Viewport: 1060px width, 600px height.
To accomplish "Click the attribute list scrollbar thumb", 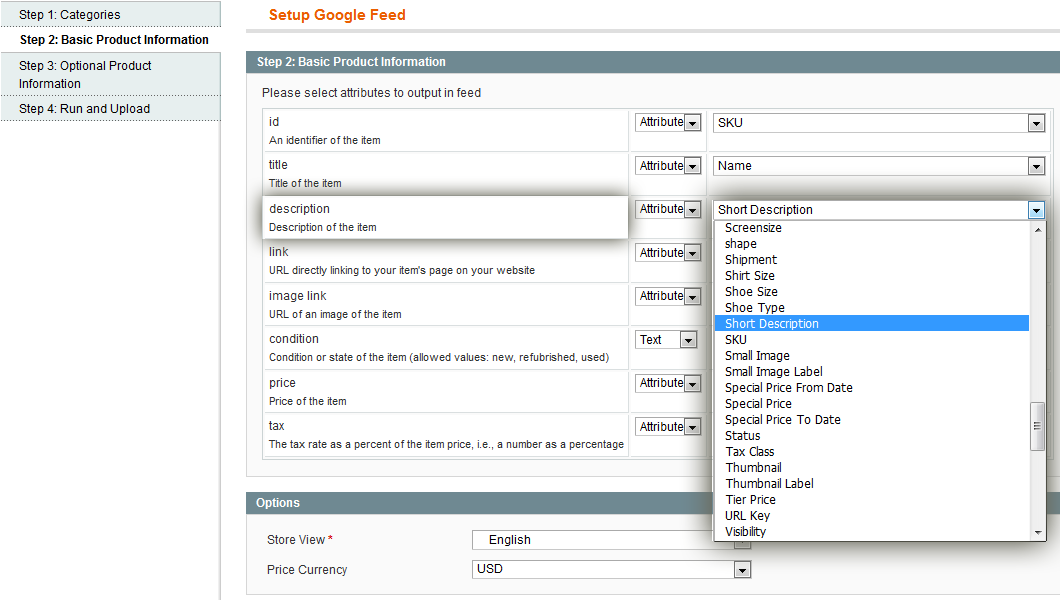I will [x=1038, y=426].
